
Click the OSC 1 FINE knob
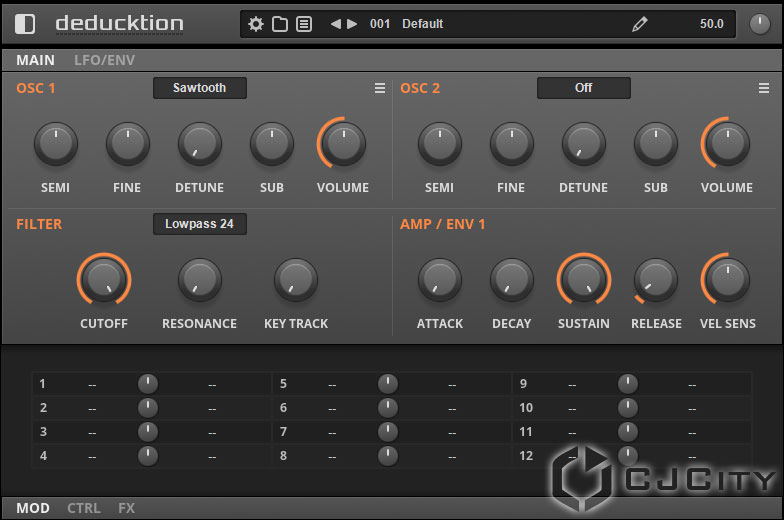pyautogui.click(x=128, y=144)
